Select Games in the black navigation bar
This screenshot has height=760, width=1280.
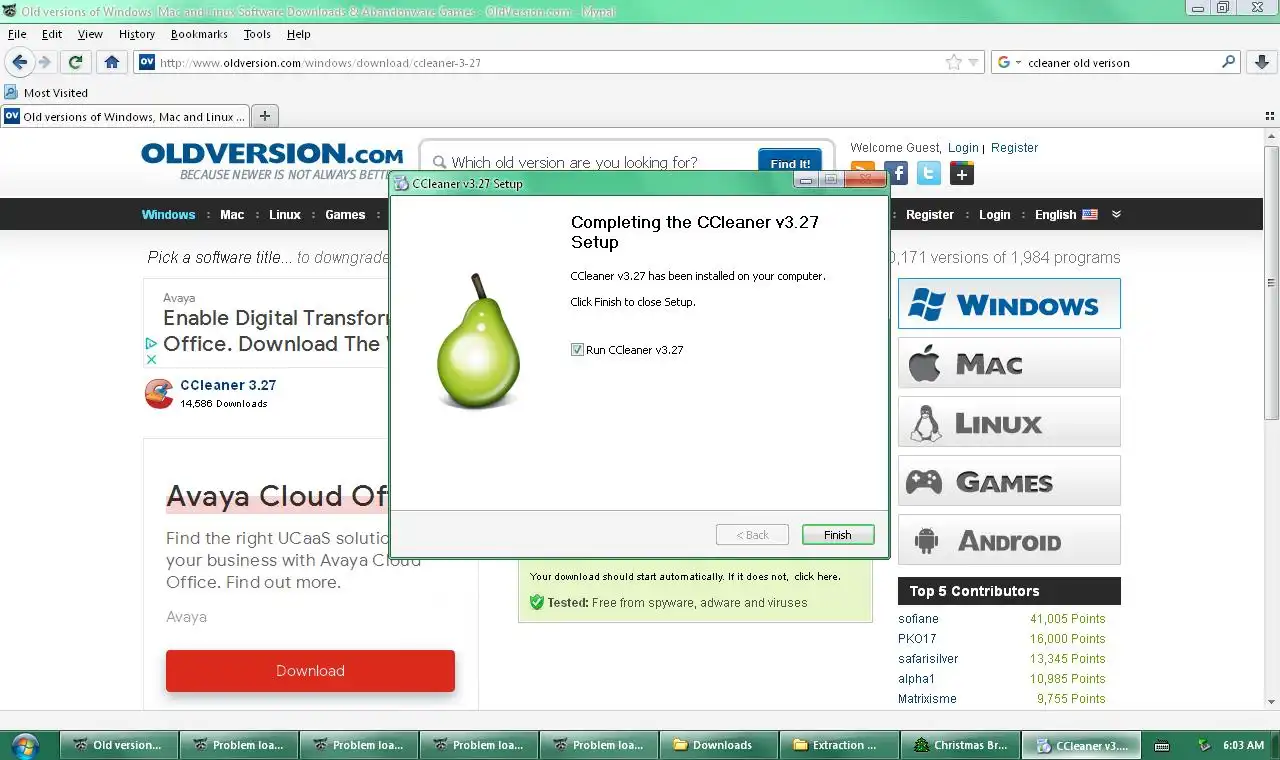tap(345, 214)
